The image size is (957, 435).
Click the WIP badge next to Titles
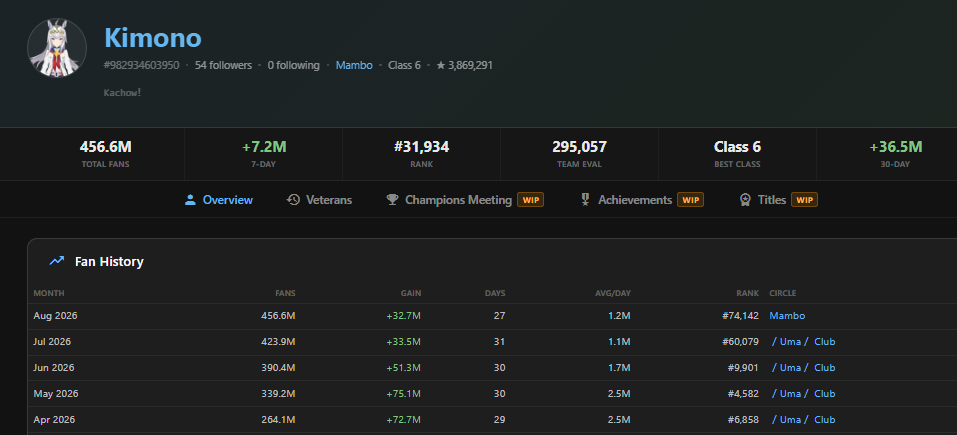pos(804,200)
